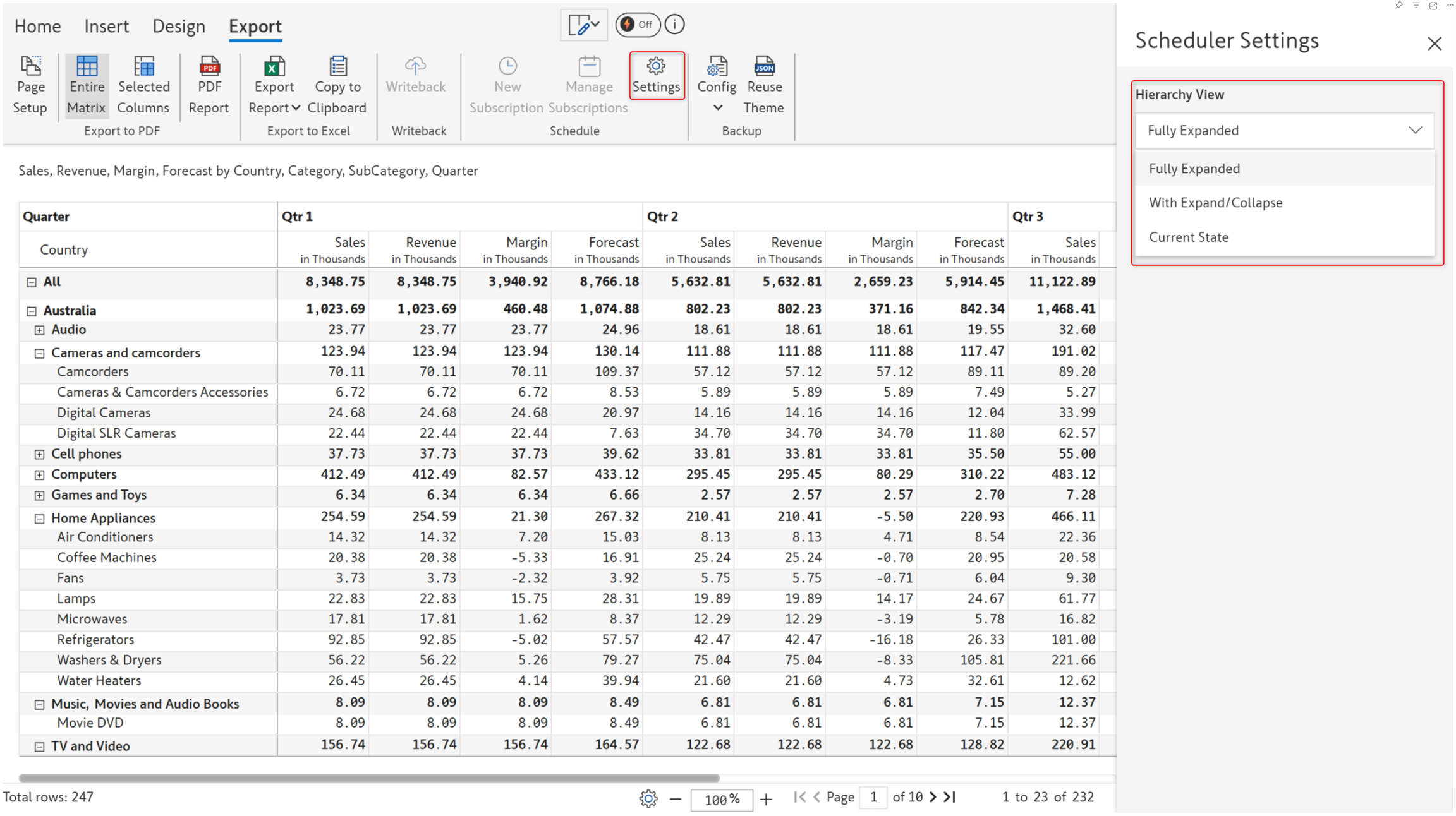Open the pagination settings gear icon
Image resolution: width=1456 pixels, height=816 pixels.
(648, 798)
